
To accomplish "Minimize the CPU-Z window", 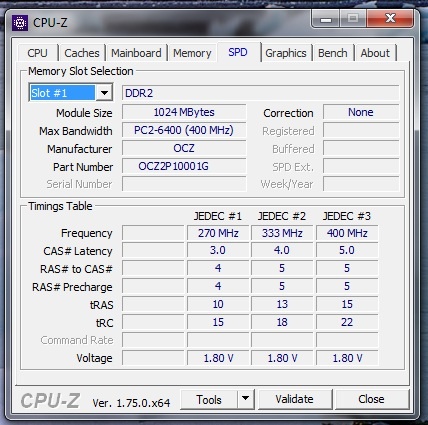I will click(x=326, y=19).
